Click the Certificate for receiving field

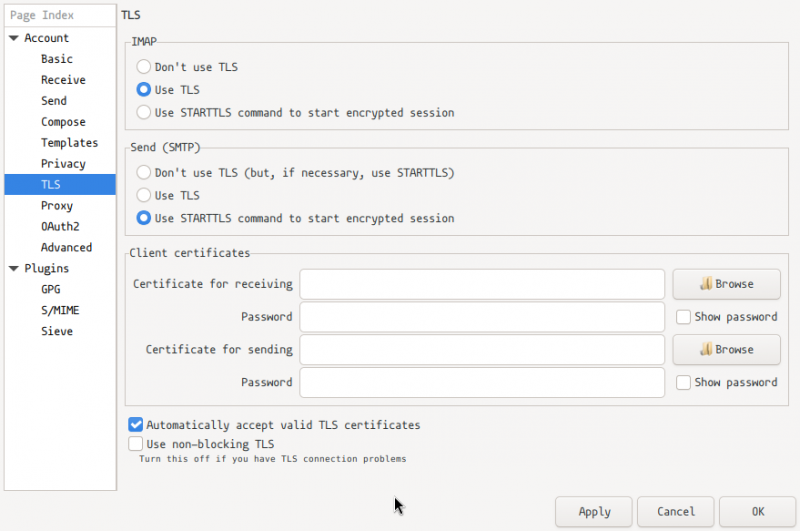coord(482,284)
